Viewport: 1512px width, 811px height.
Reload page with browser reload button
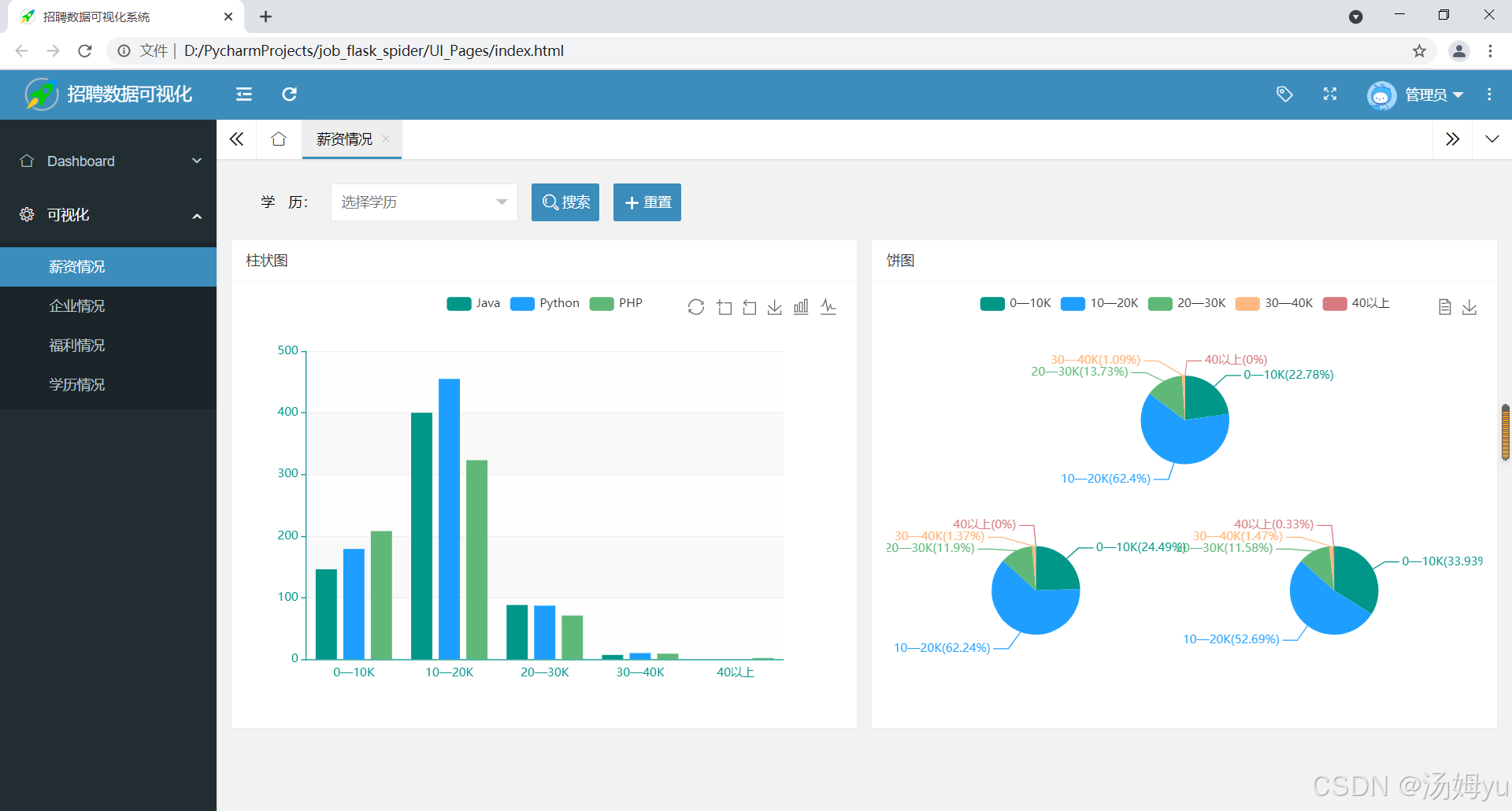85,51
